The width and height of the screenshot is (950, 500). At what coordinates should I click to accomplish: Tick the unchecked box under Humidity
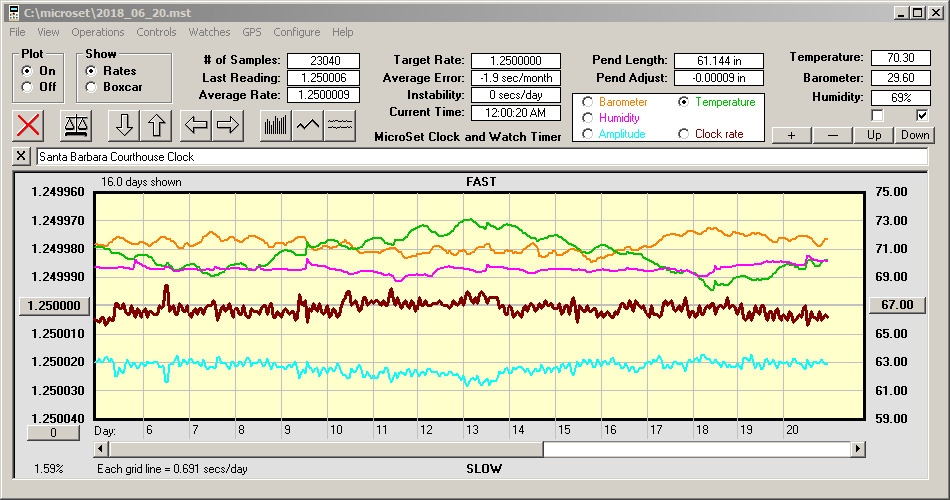(x=877, y=115)
